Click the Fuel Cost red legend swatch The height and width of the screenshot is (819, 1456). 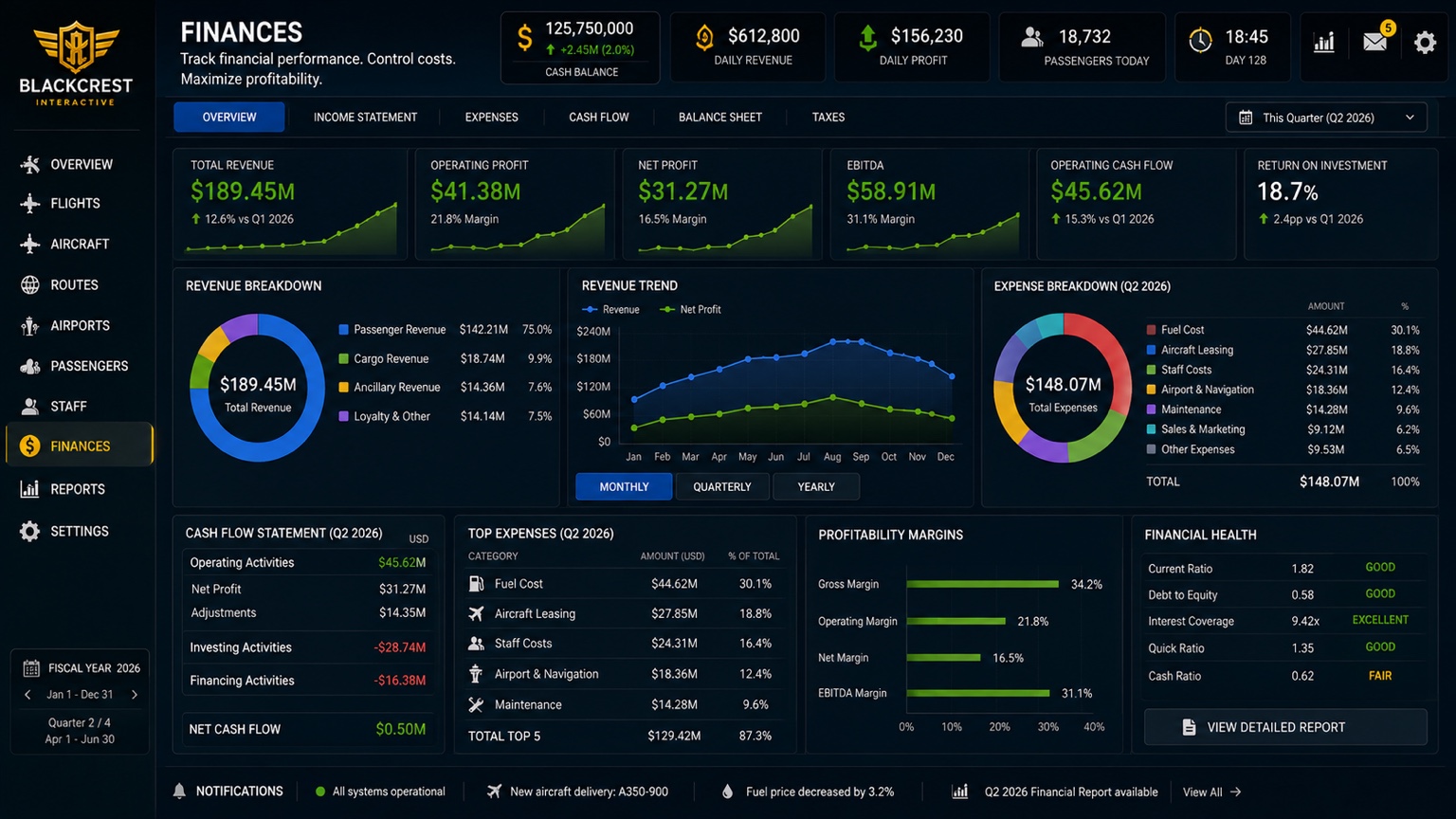tap(1151, 330)
